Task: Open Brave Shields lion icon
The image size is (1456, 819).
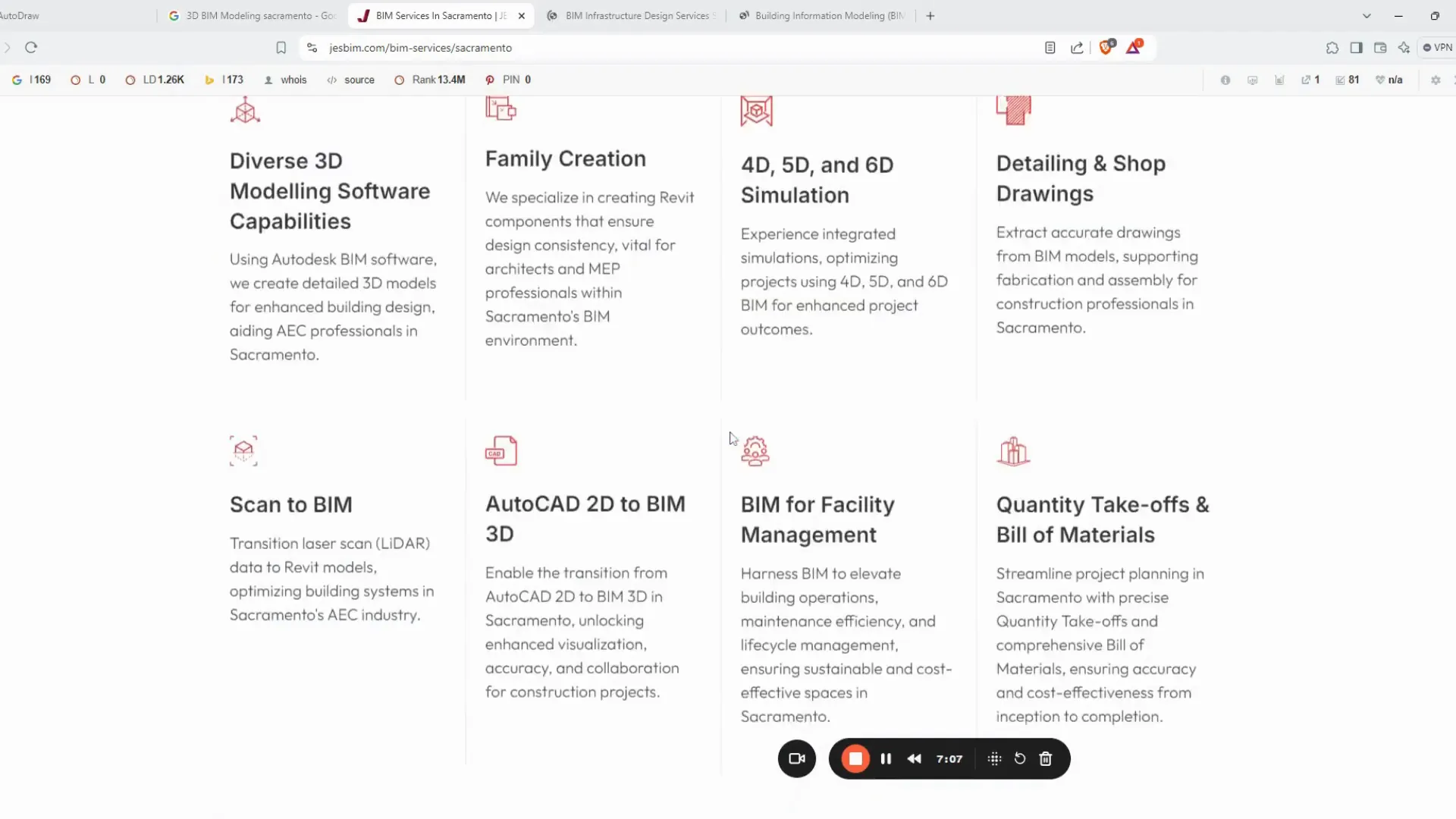Action: pyautogui.click(x=1107, y=47)
